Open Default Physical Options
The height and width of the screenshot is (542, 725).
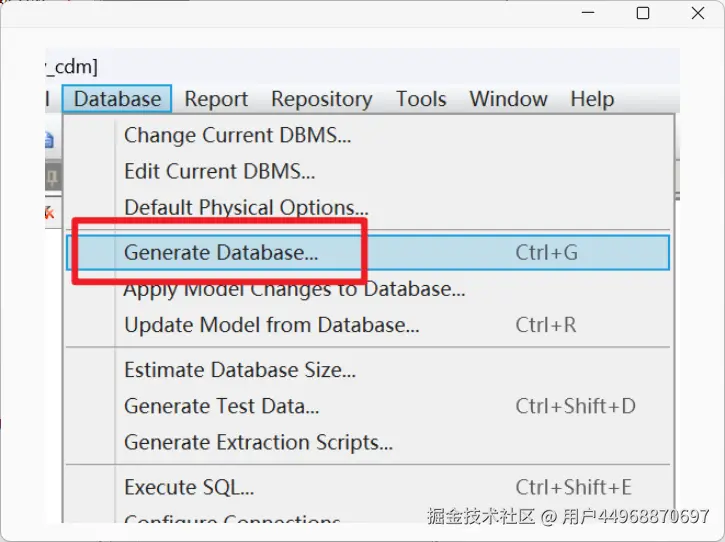pos(246,208)
